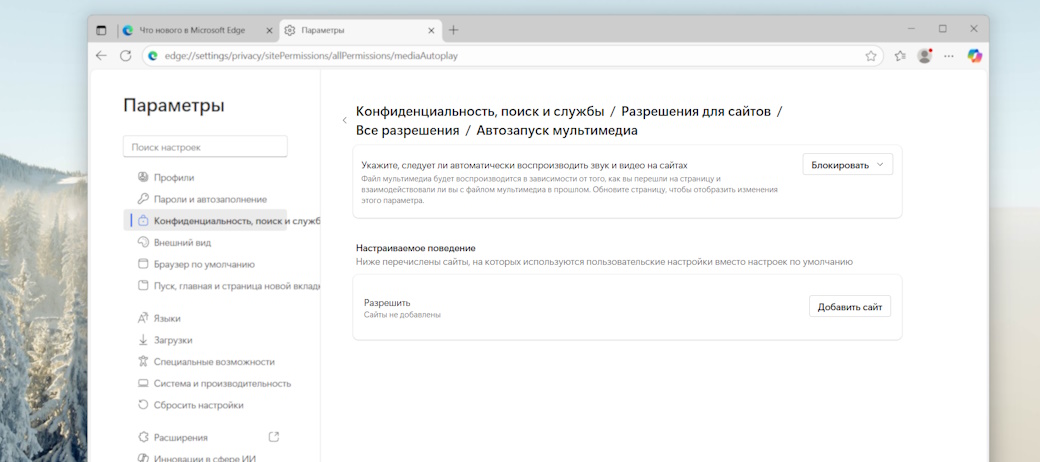Close the Параметры tab
The image size is (1040, 462).
(x=428, y=30)
